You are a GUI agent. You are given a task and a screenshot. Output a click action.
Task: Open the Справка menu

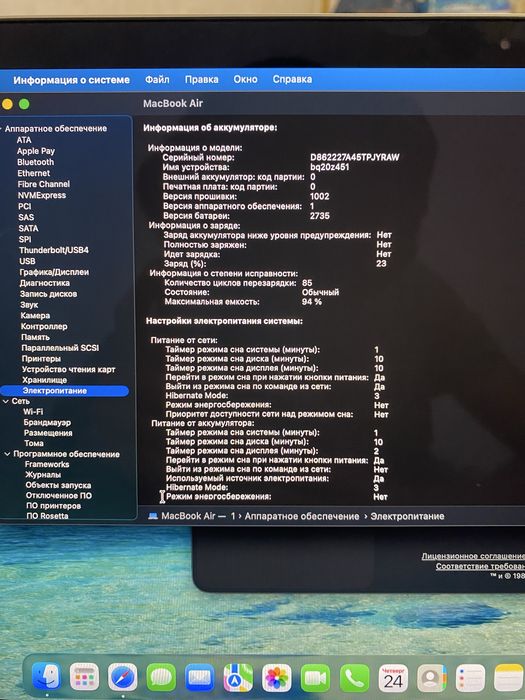(x=292, y=79)
